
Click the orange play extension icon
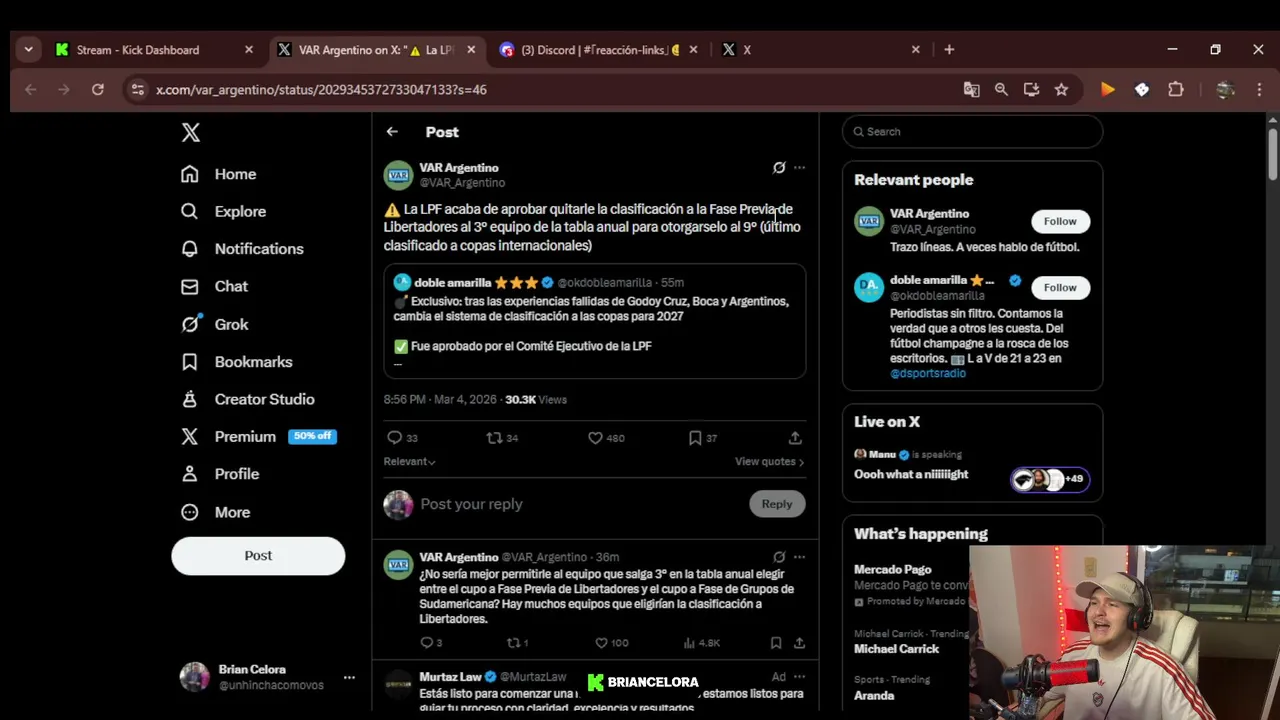1108,90
